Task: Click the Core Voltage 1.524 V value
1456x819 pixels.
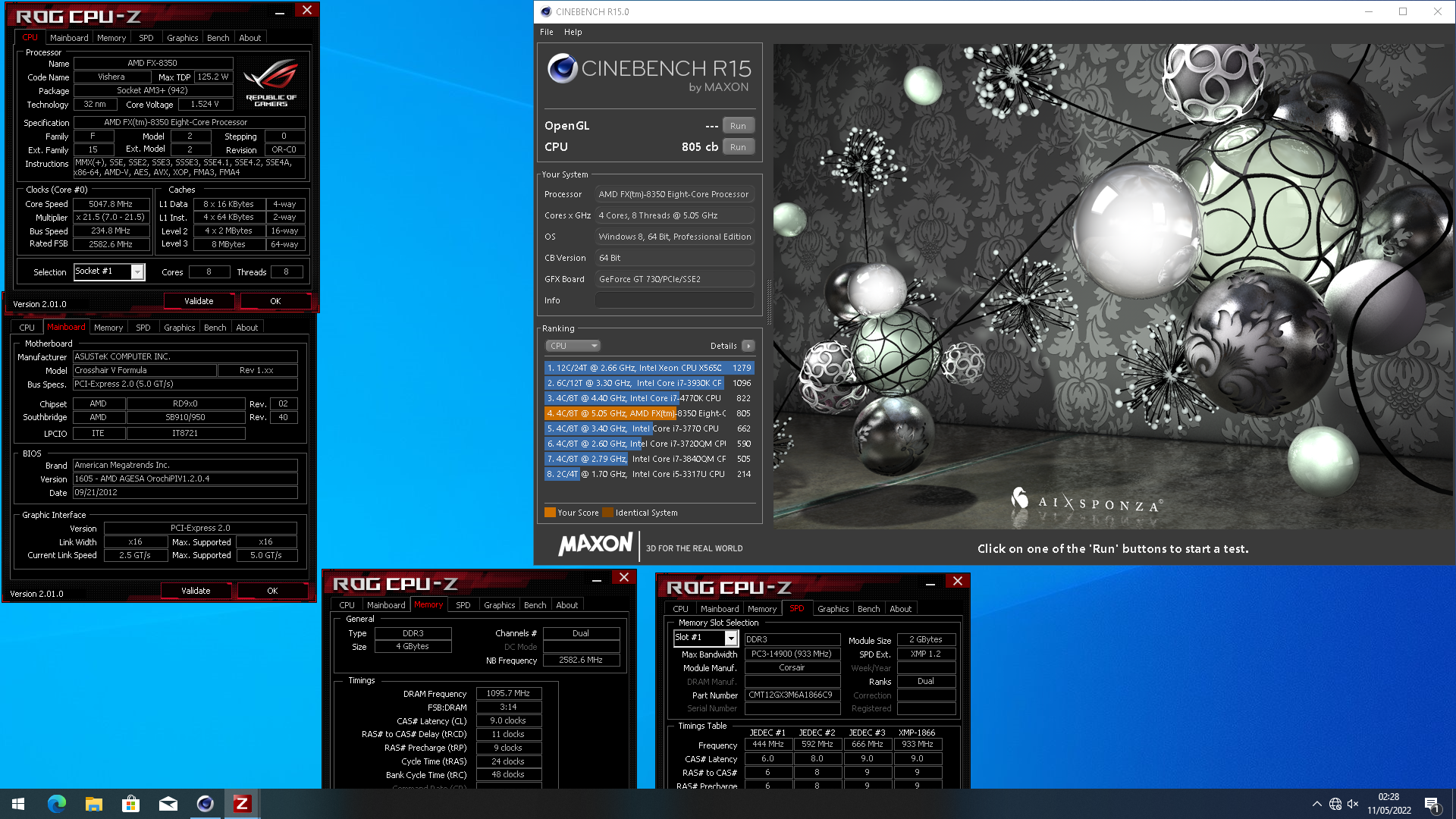Action: (x=205, y=104)
